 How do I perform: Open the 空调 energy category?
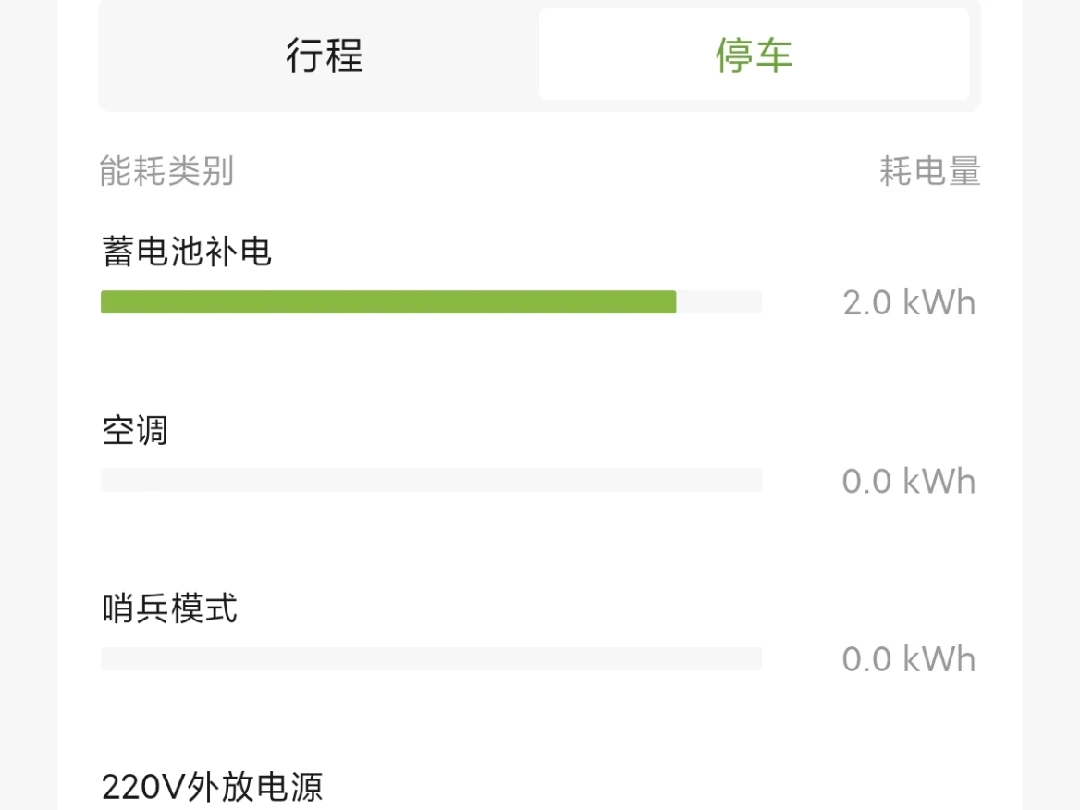click(135, 430)
